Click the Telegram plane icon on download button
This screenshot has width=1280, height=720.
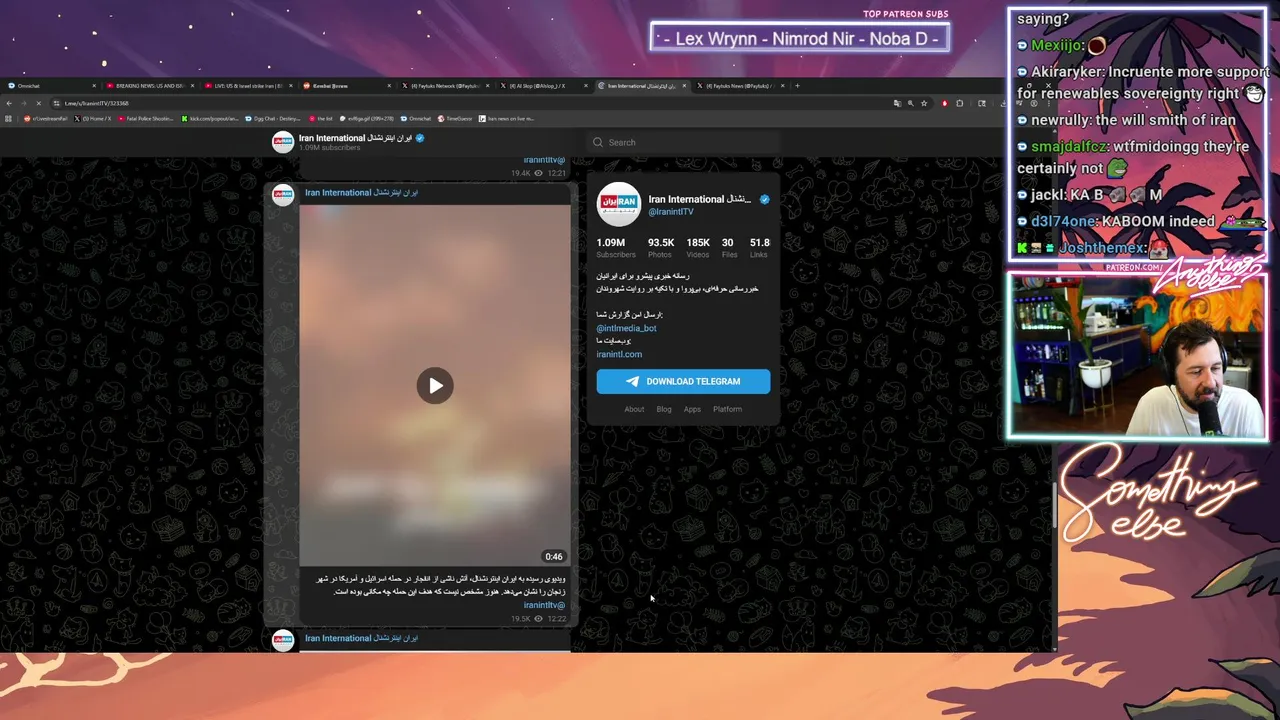click(x=633, y=381)
